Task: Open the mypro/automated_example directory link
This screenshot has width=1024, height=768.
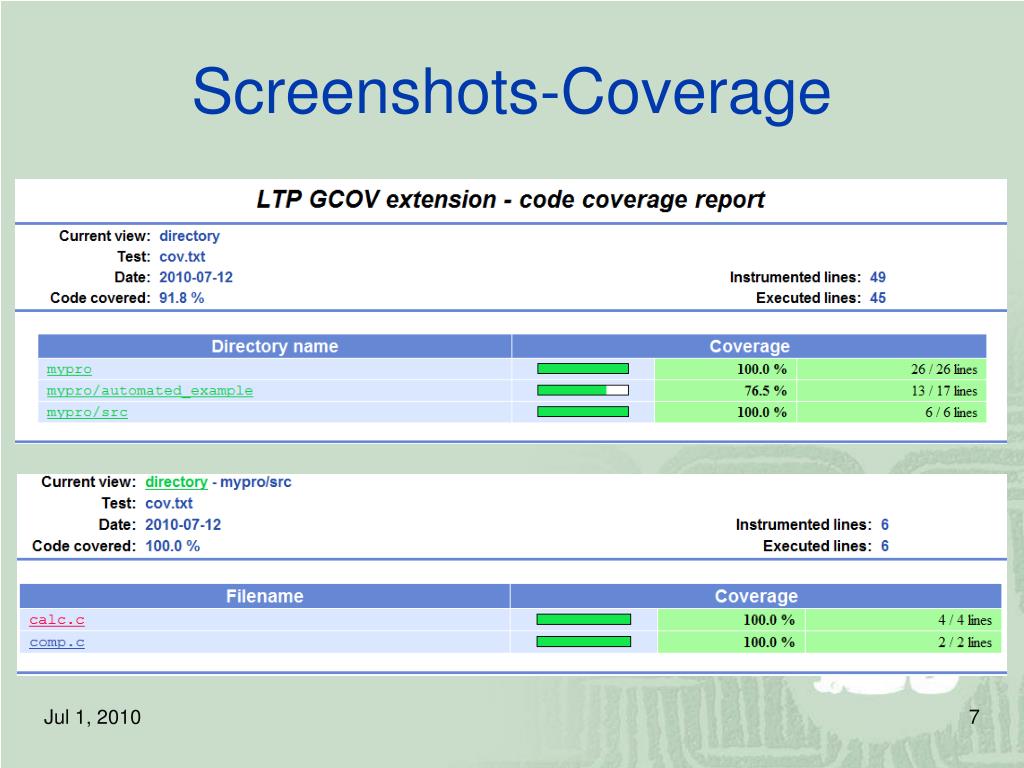Action: pyautogui.click(x=150, y=391)
